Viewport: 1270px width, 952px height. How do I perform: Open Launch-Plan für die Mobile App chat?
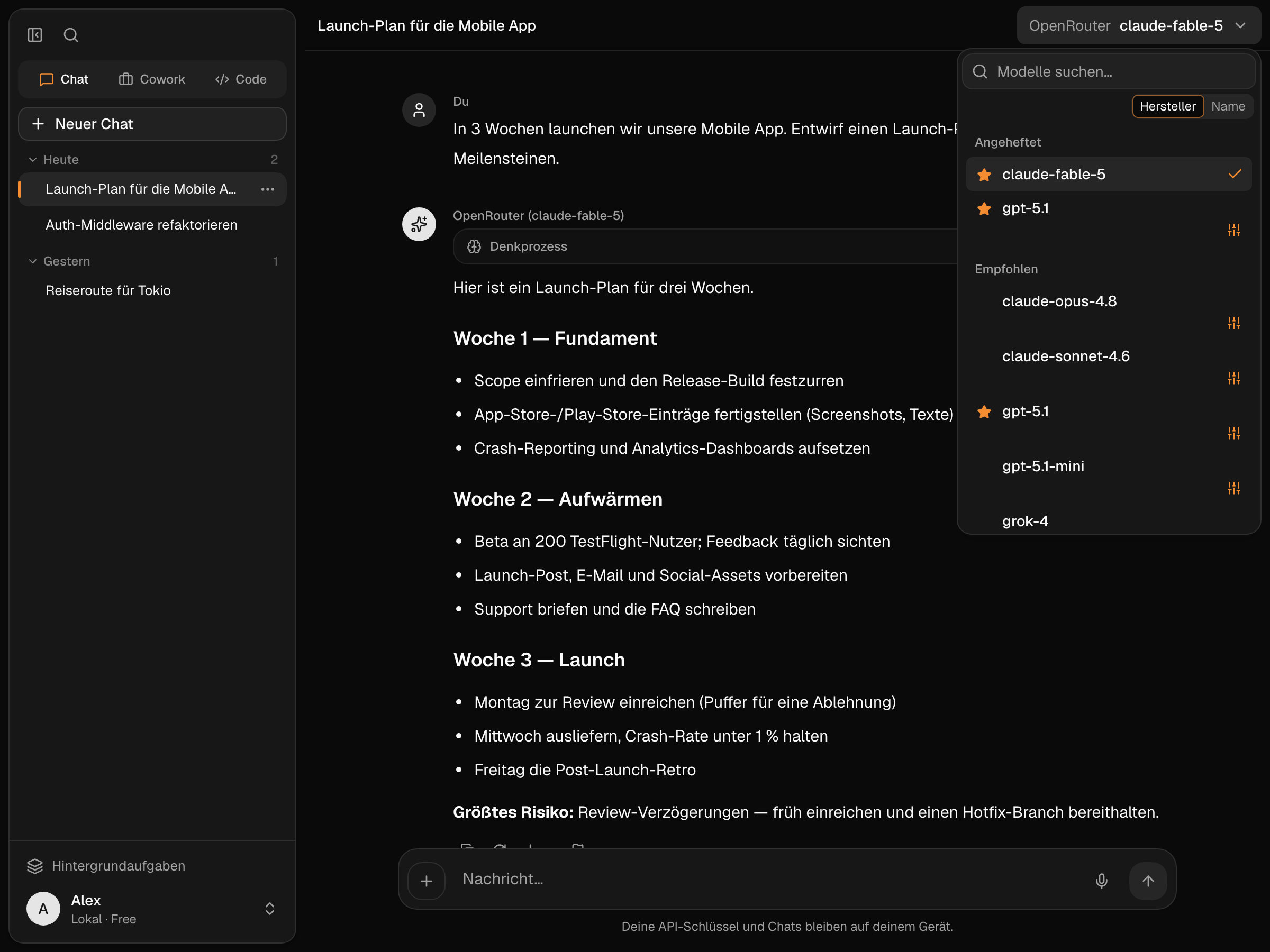152,189
